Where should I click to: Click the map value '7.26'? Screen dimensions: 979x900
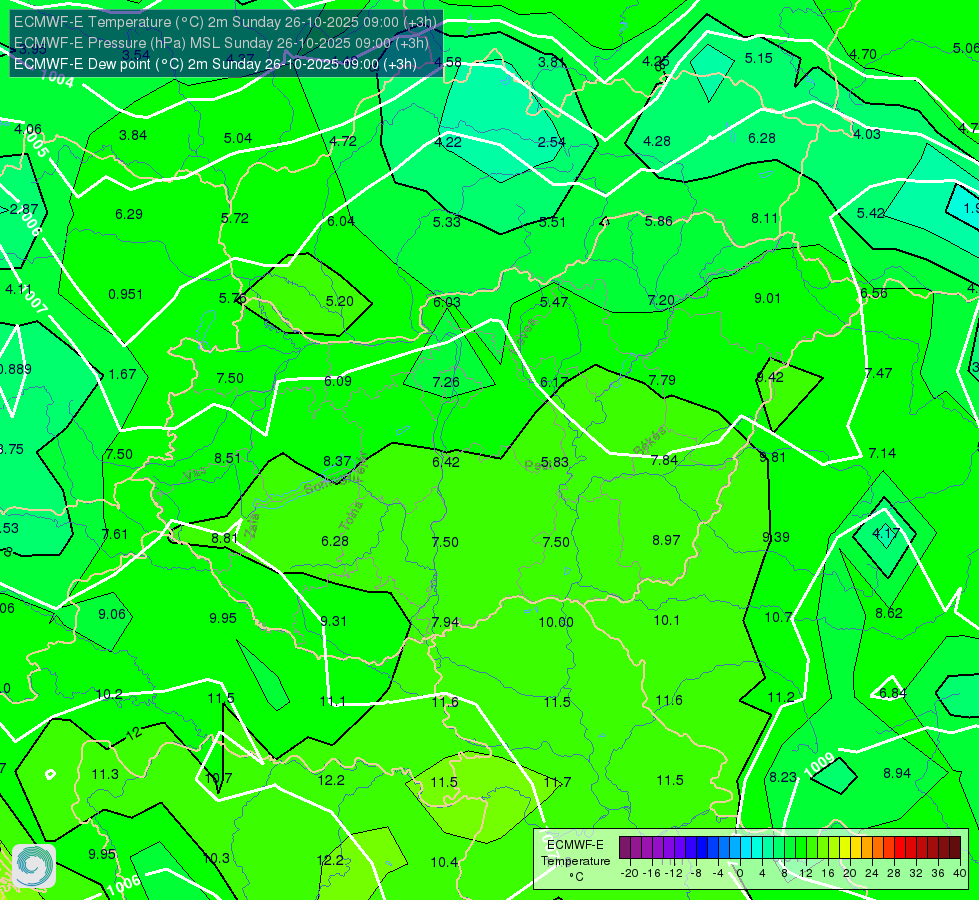pyautogui.click(x=446, y=382)
